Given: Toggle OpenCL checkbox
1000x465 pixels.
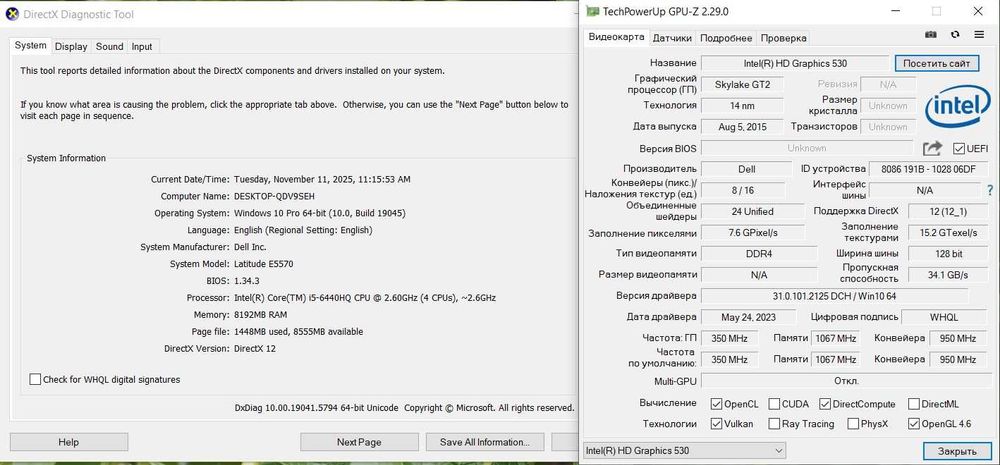Looking at the screenshot, I should click(716, 404).
